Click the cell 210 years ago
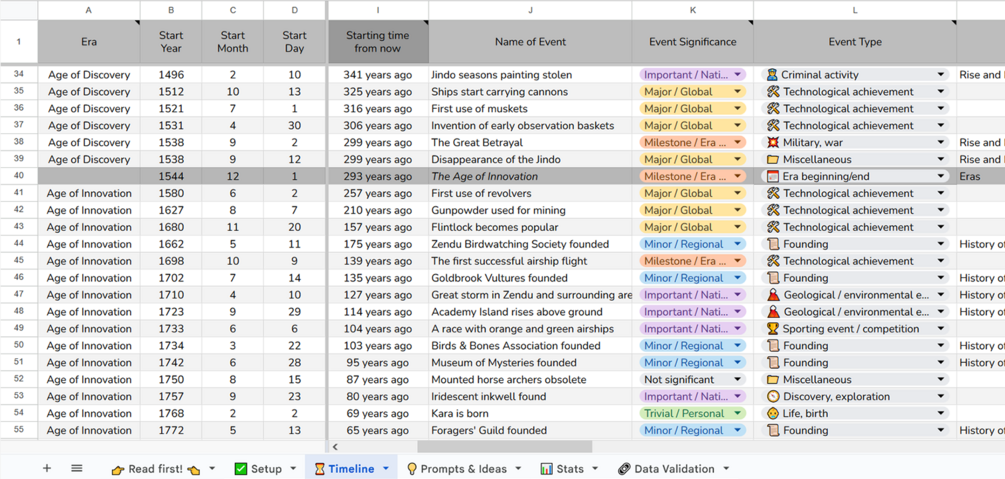 [x=378, y=210]
